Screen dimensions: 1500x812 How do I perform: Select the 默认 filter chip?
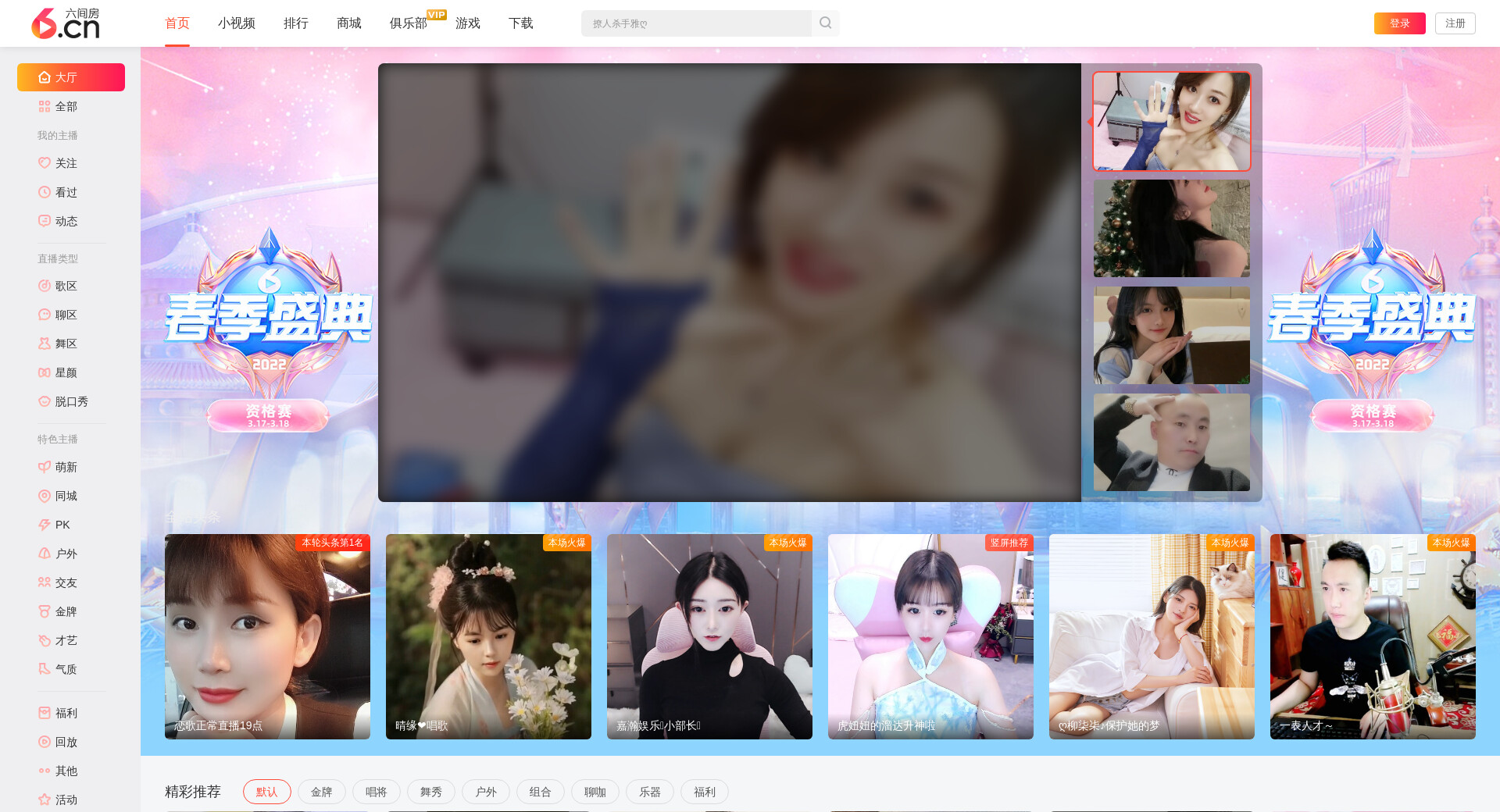[267, 792]
